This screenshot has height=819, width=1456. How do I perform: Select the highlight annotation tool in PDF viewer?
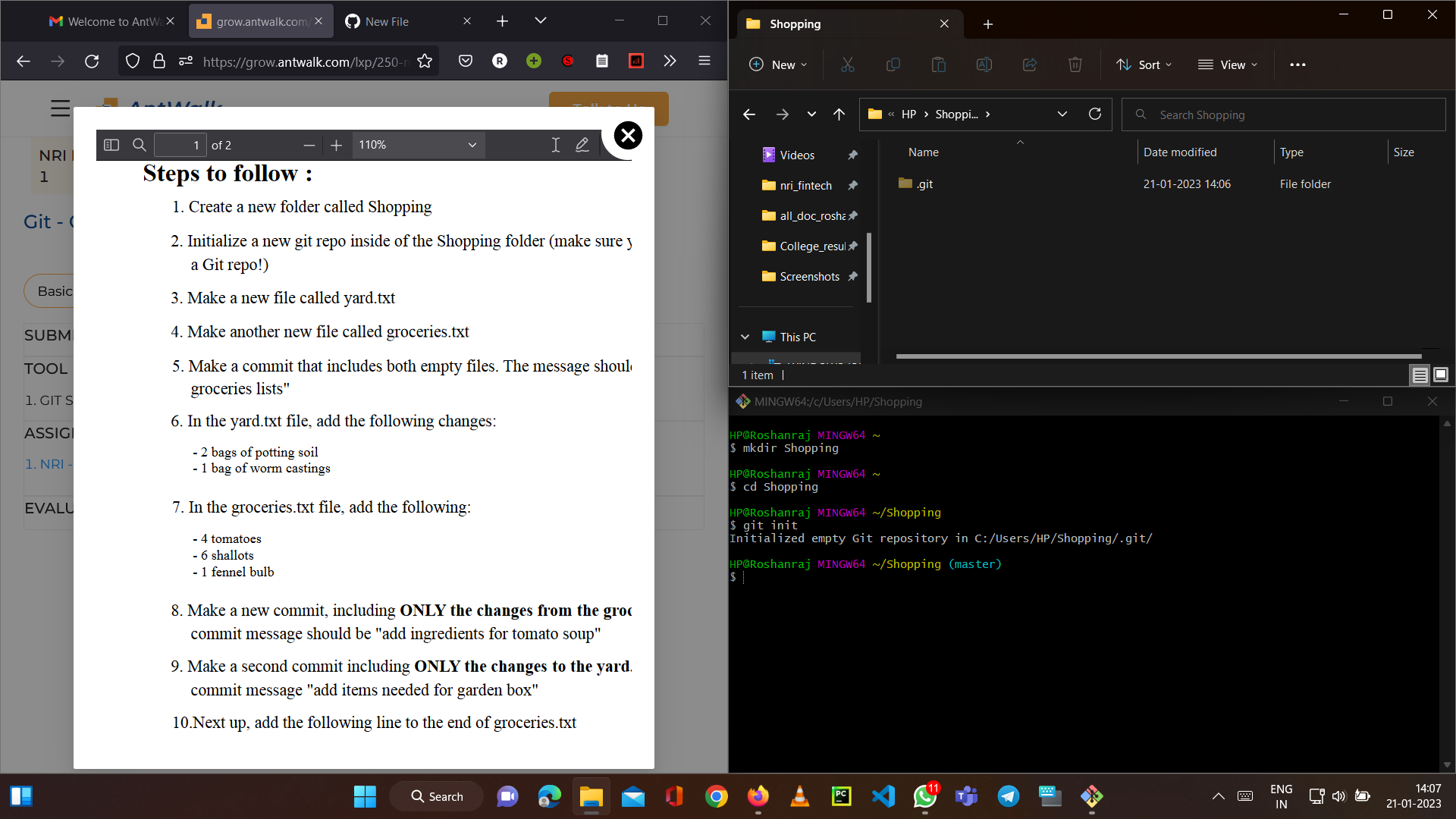coord(582,144)
